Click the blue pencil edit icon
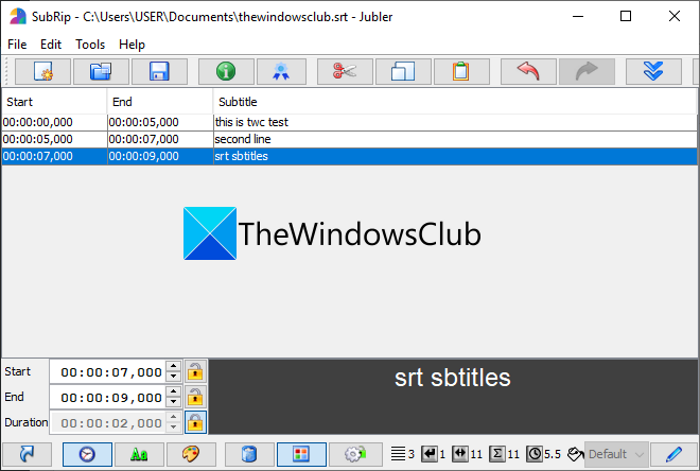Screen dimensions: 700x471 click(674, 454)
